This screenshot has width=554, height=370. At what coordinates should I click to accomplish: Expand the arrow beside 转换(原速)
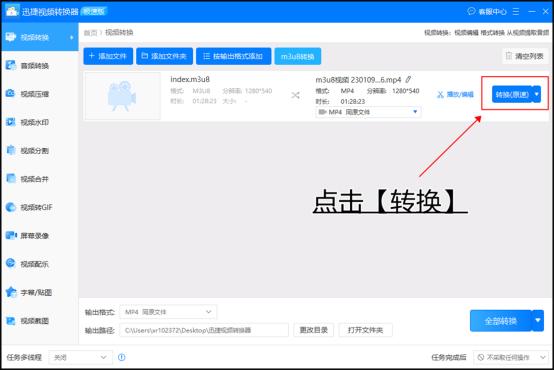point(536,94)
